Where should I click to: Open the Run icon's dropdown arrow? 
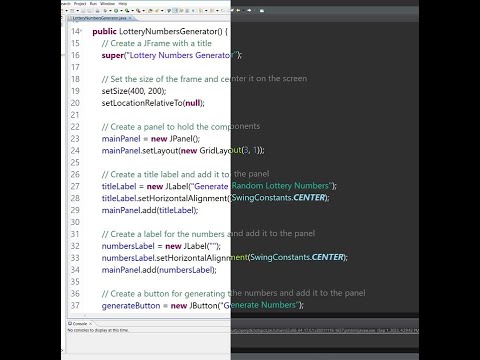(121, 11)
